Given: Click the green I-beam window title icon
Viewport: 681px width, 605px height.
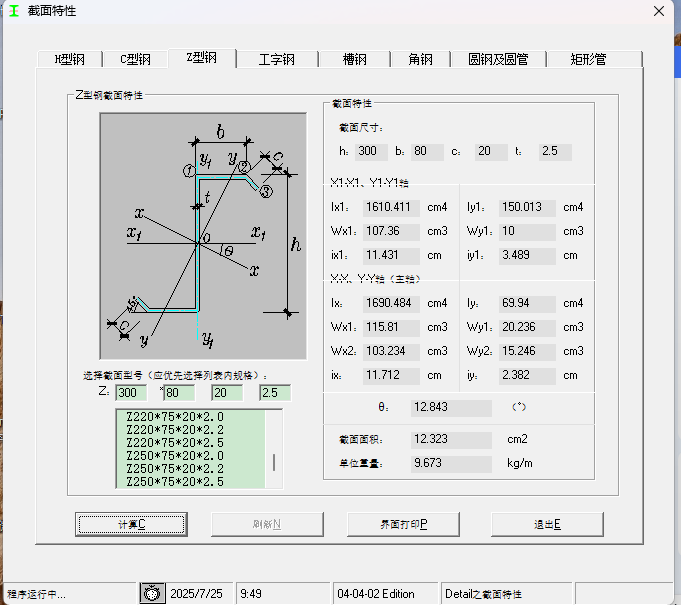Looking at the screenshot, I should point(14,10).
